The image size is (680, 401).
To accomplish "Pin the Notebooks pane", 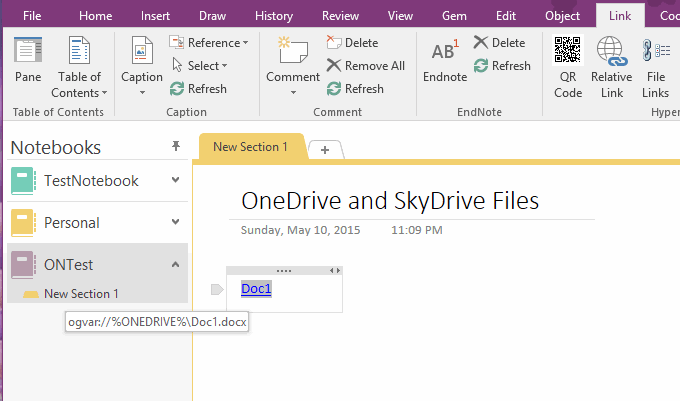I will tap(176, 146).
